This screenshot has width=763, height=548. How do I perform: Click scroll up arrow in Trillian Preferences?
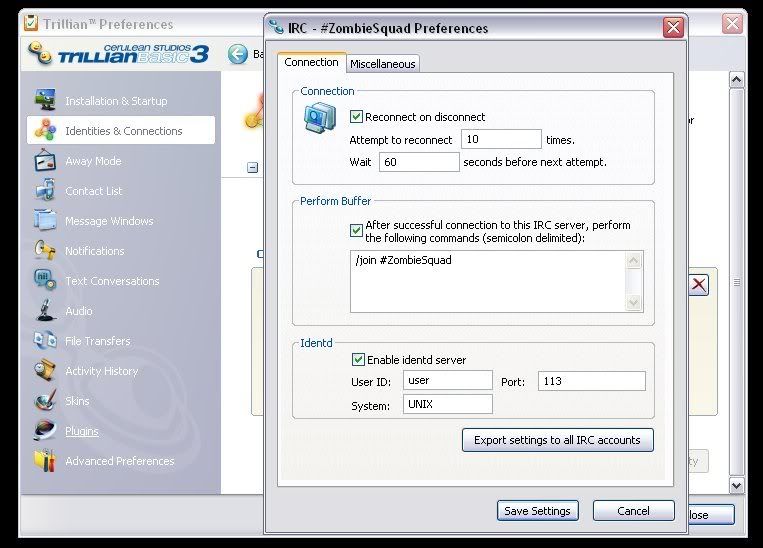click(x=736, y=79)
